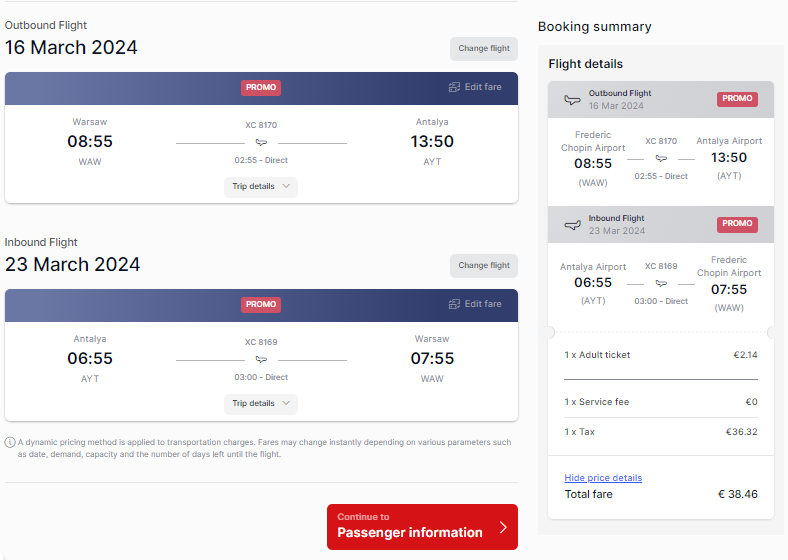
Task: Click the PROMO badge on inbound flight card
Action: click(x=261, y=305)
